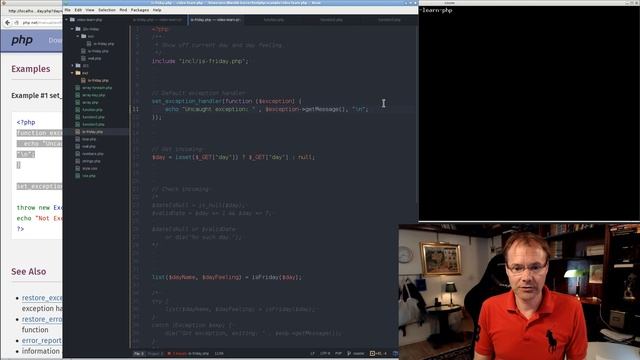Open the Help menu
640x360 pixels.
tap(157, 10)
